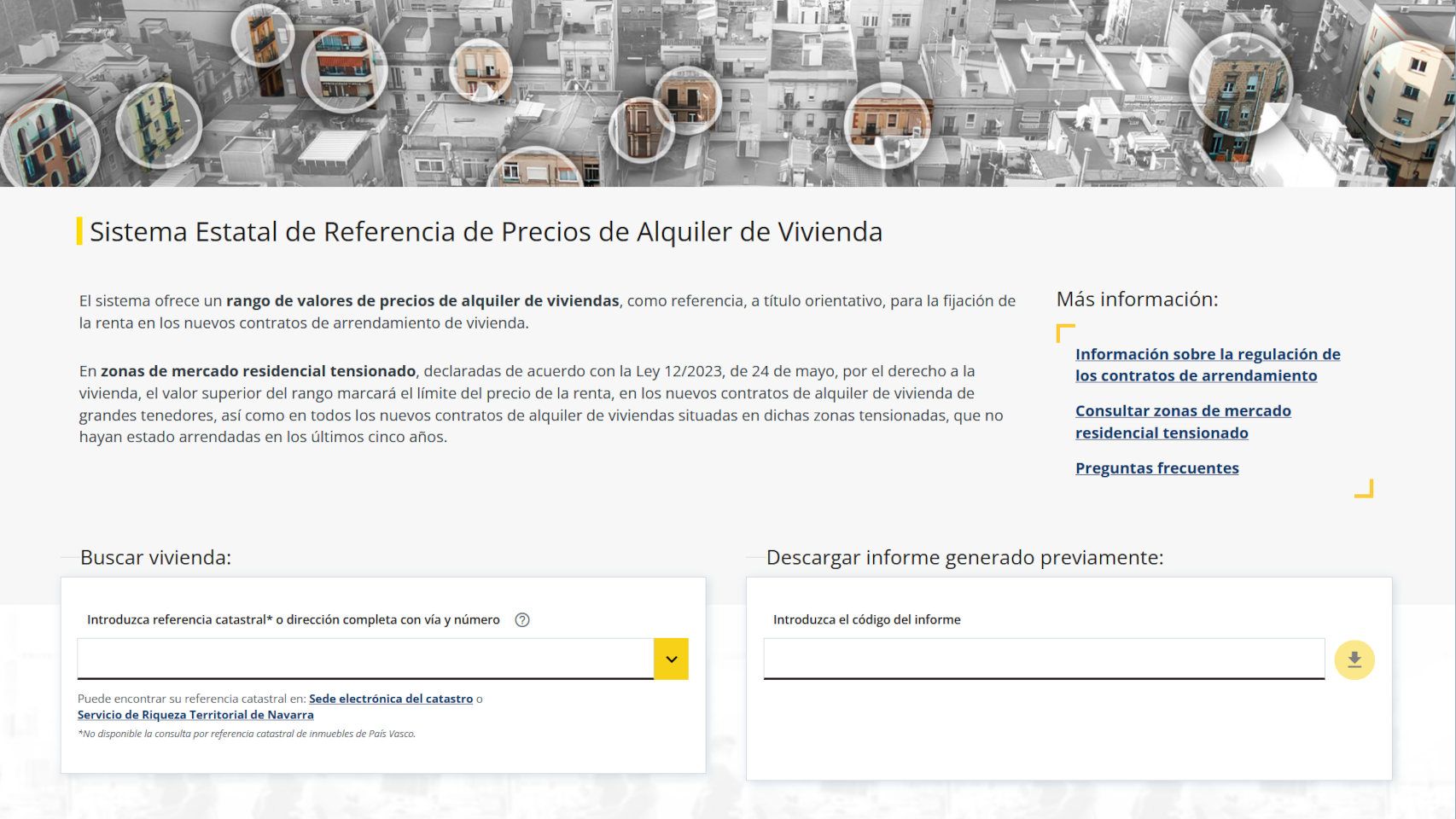Viewport: 1456px width, 819px height.
Task: Click the Buscar vivienda heading
Action: [155, 558]
